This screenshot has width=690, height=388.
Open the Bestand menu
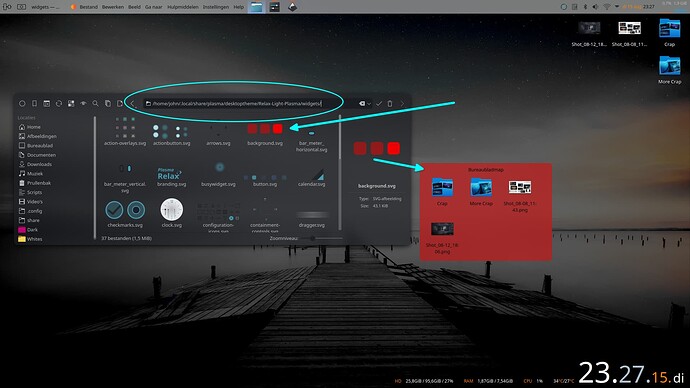click(x=88, y=7)
